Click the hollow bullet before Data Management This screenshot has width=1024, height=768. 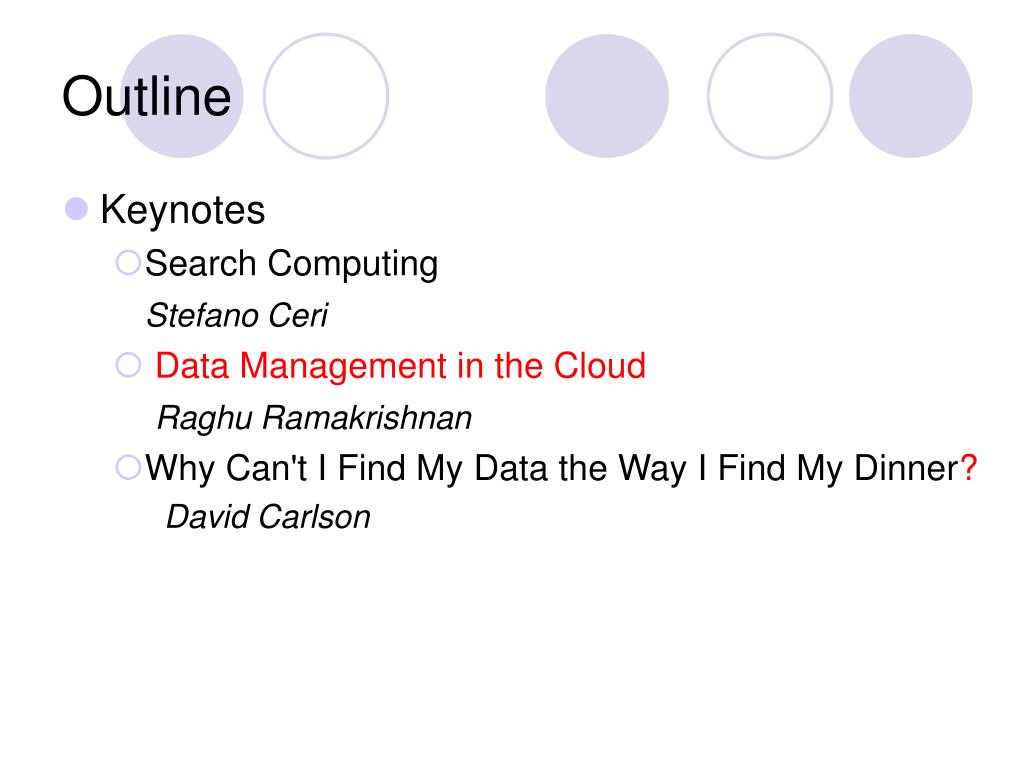(x=128, y=365)
